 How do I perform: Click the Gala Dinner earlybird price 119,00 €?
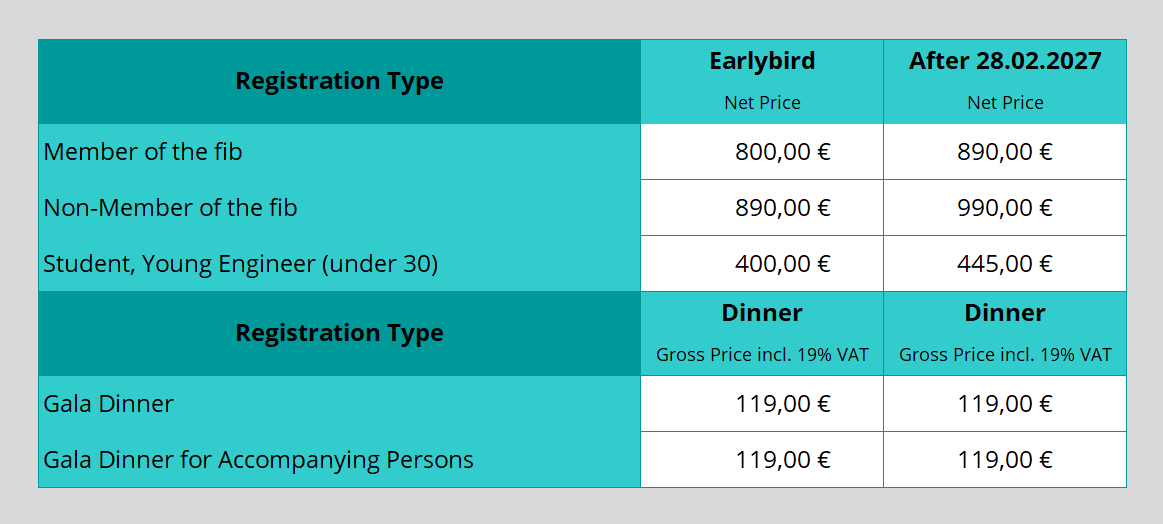783,403
